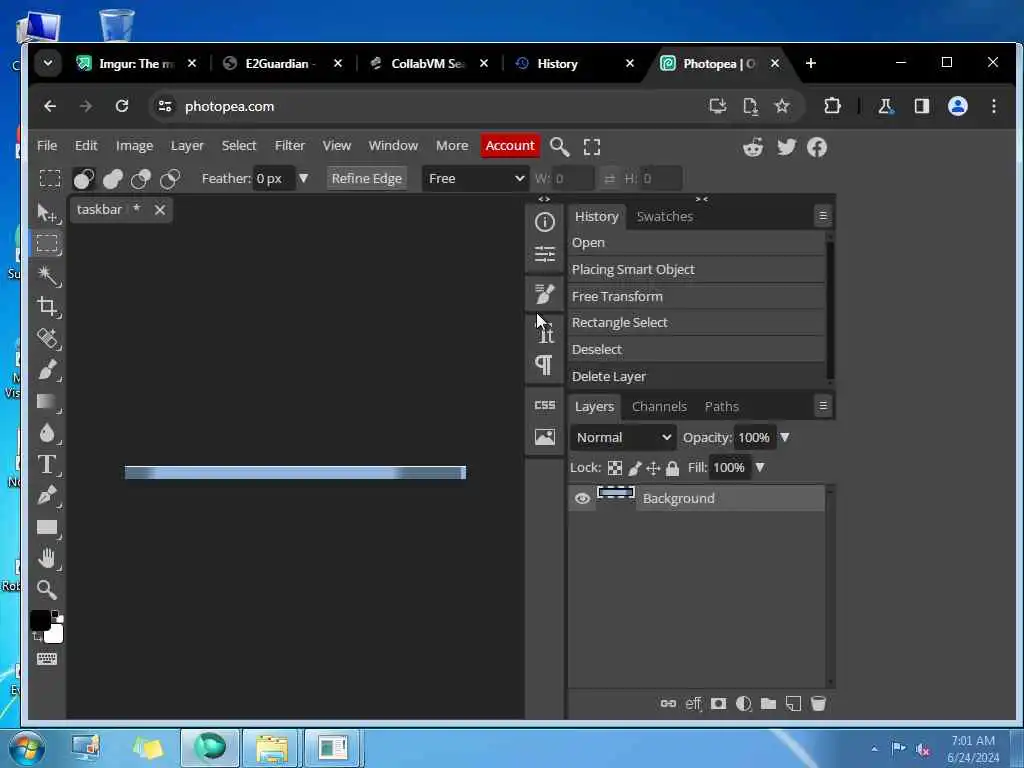Click the search magnifier in menu bar

[560, 146]
